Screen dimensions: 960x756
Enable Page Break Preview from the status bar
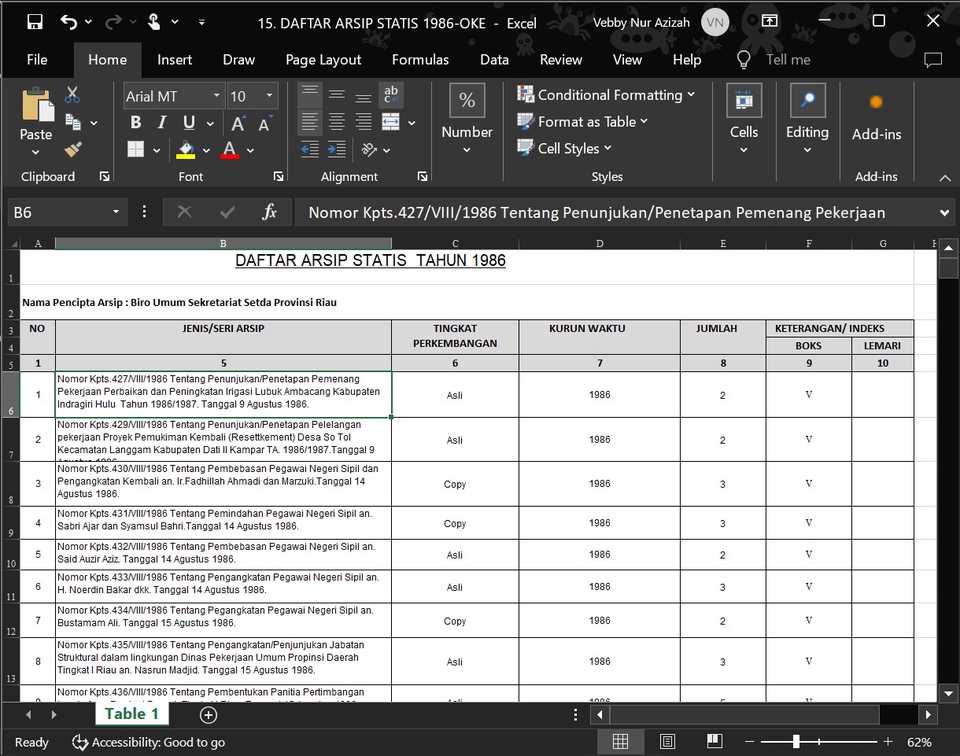pos(714,741)
